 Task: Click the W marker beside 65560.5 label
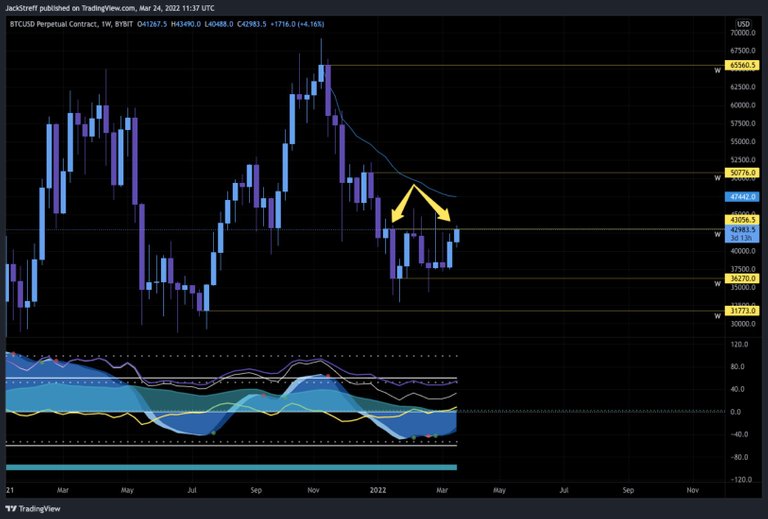click(717, 71)
